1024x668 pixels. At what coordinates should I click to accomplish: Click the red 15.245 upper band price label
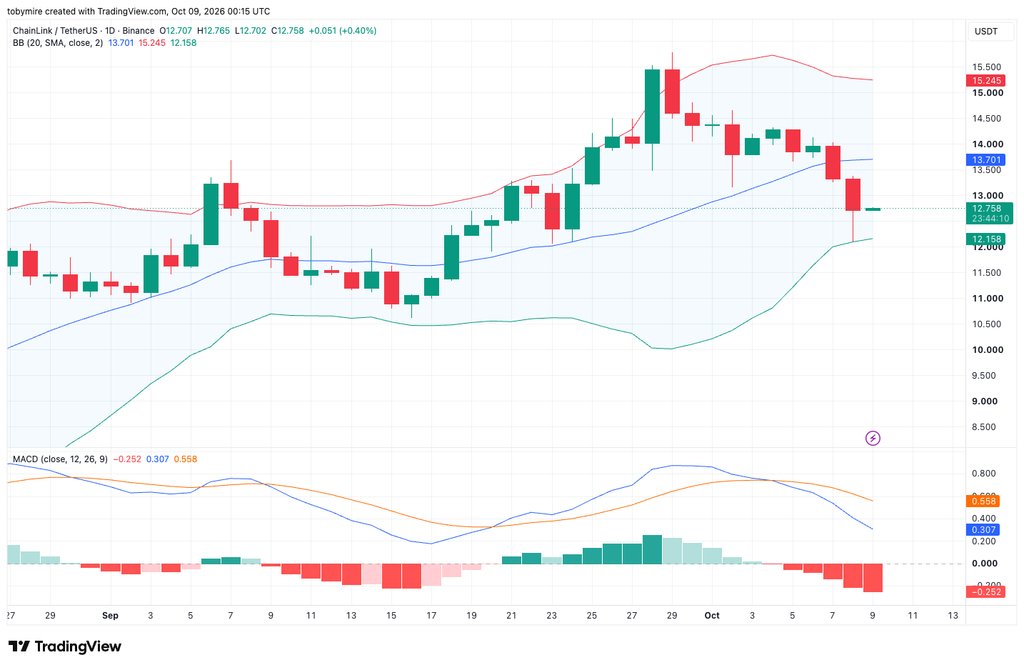click(986, 81)
